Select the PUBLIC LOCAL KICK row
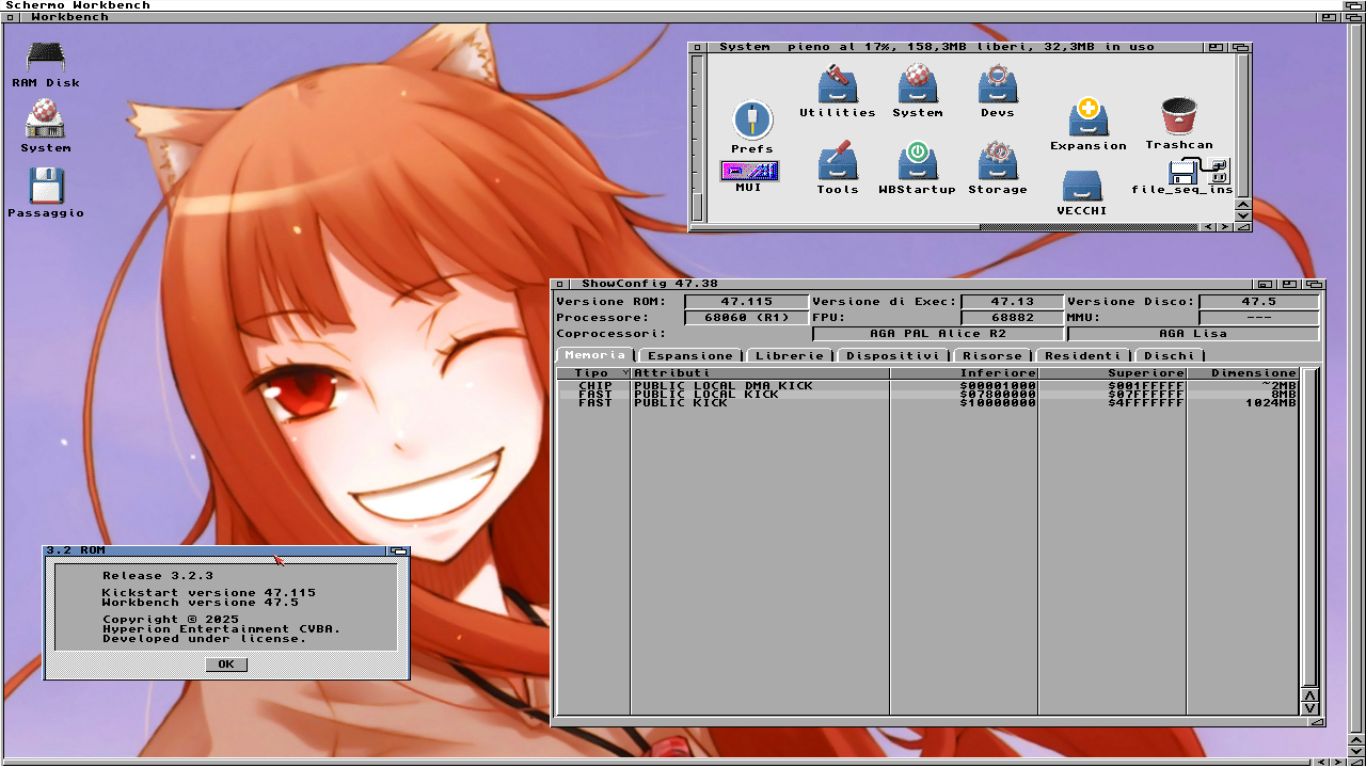The width and height of the screenshot is (1366, 766). [x=927, y=394]
